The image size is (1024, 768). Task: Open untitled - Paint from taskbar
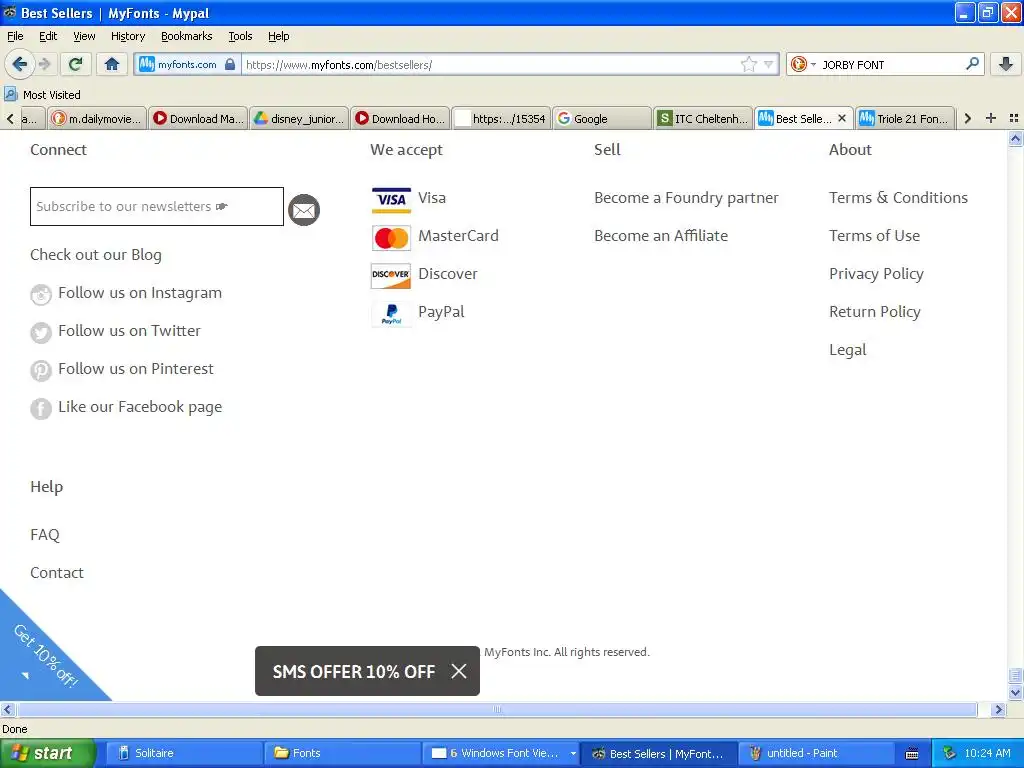[x=816, y=753]
